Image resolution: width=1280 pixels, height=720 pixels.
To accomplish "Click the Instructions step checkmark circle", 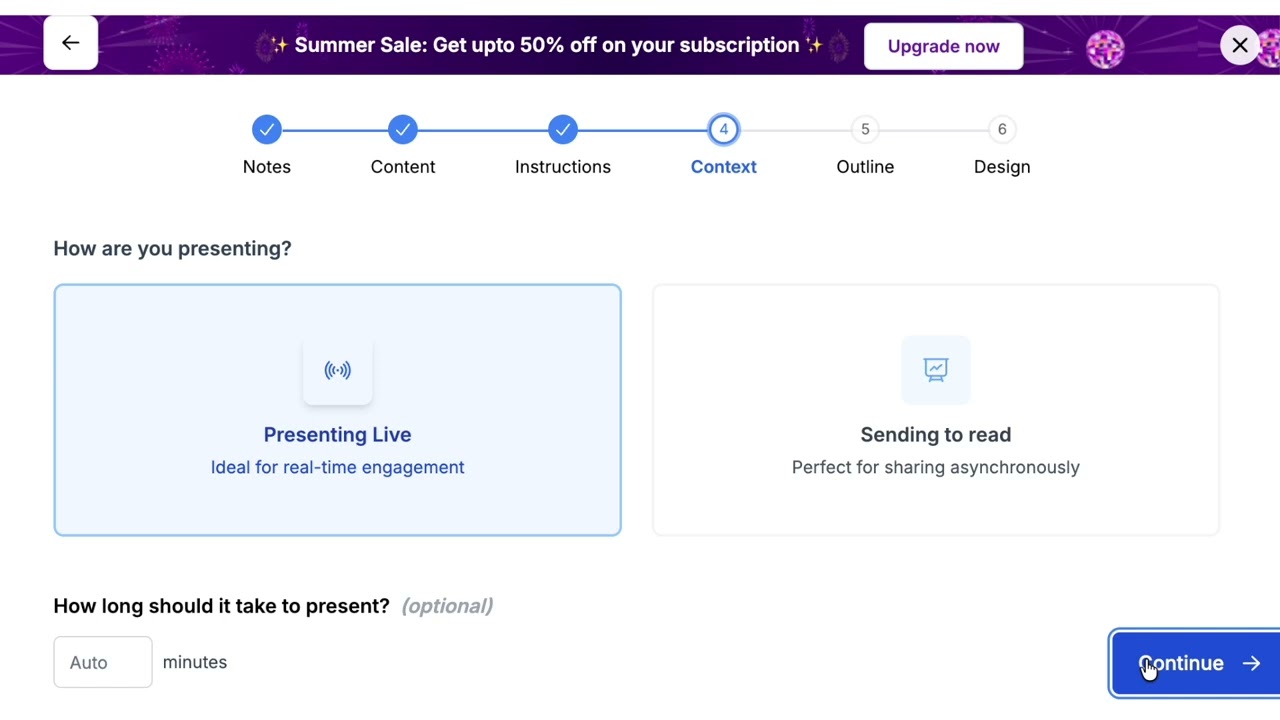I will (562, 130).
